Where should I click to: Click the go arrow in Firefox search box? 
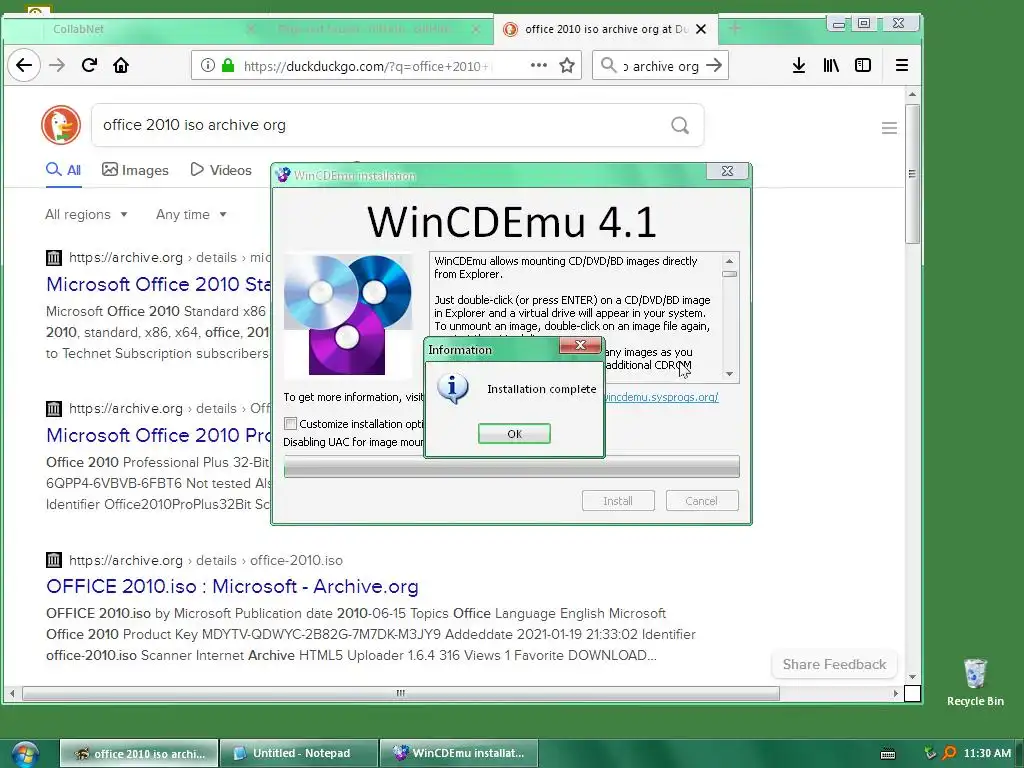click(x=714, y=65)
